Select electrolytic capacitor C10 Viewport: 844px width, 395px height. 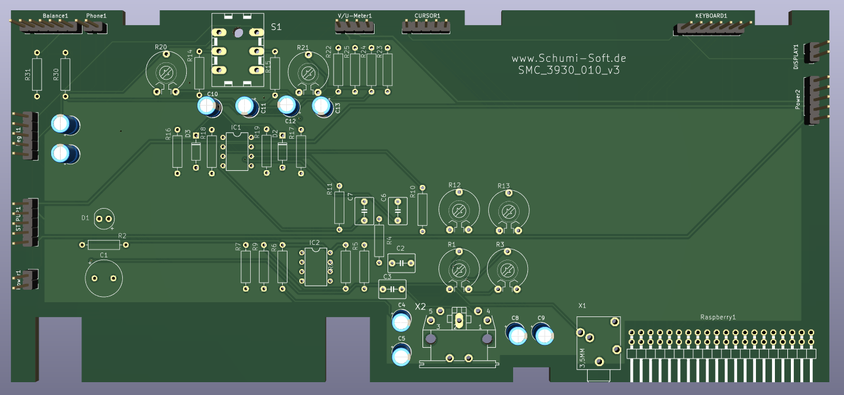pos(209,105)
